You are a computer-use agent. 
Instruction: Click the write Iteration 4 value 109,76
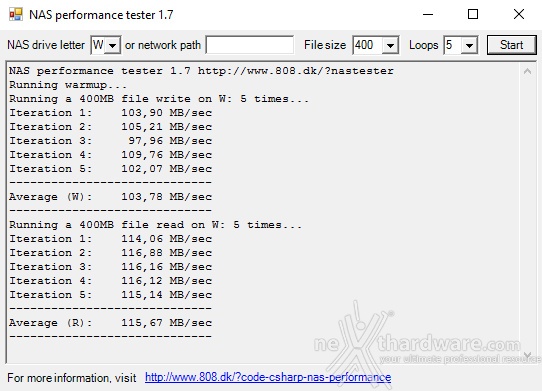tap(142, 155)
